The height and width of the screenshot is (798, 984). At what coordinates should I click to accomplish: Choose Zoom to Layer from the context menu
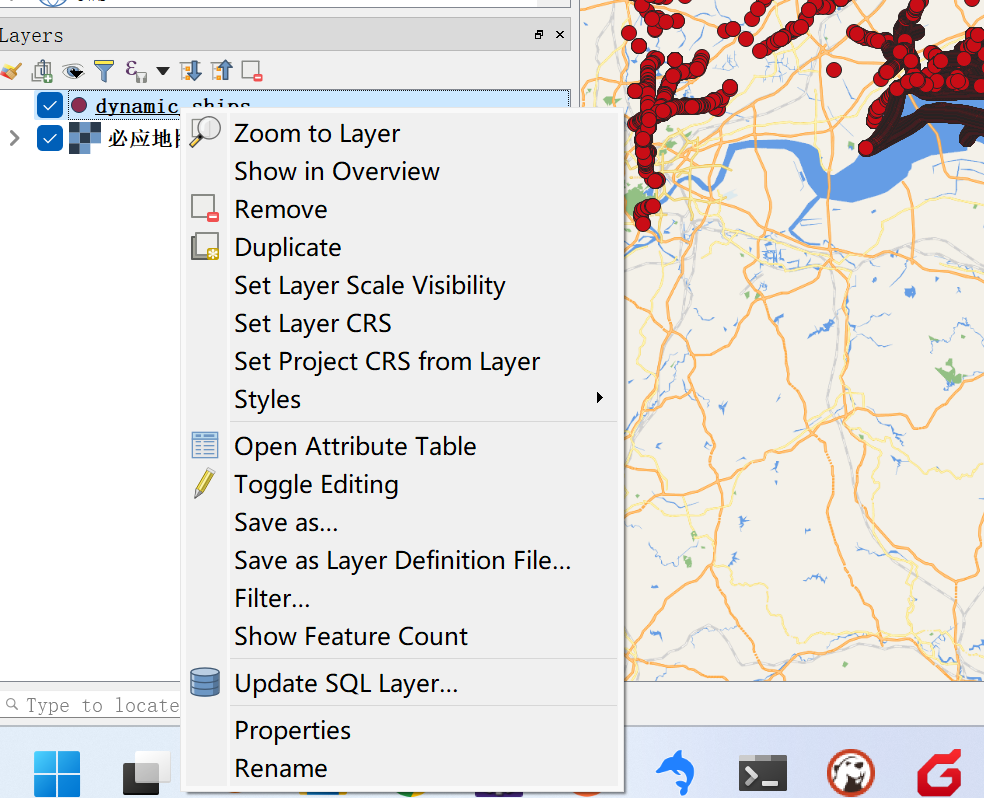(402, 134)
